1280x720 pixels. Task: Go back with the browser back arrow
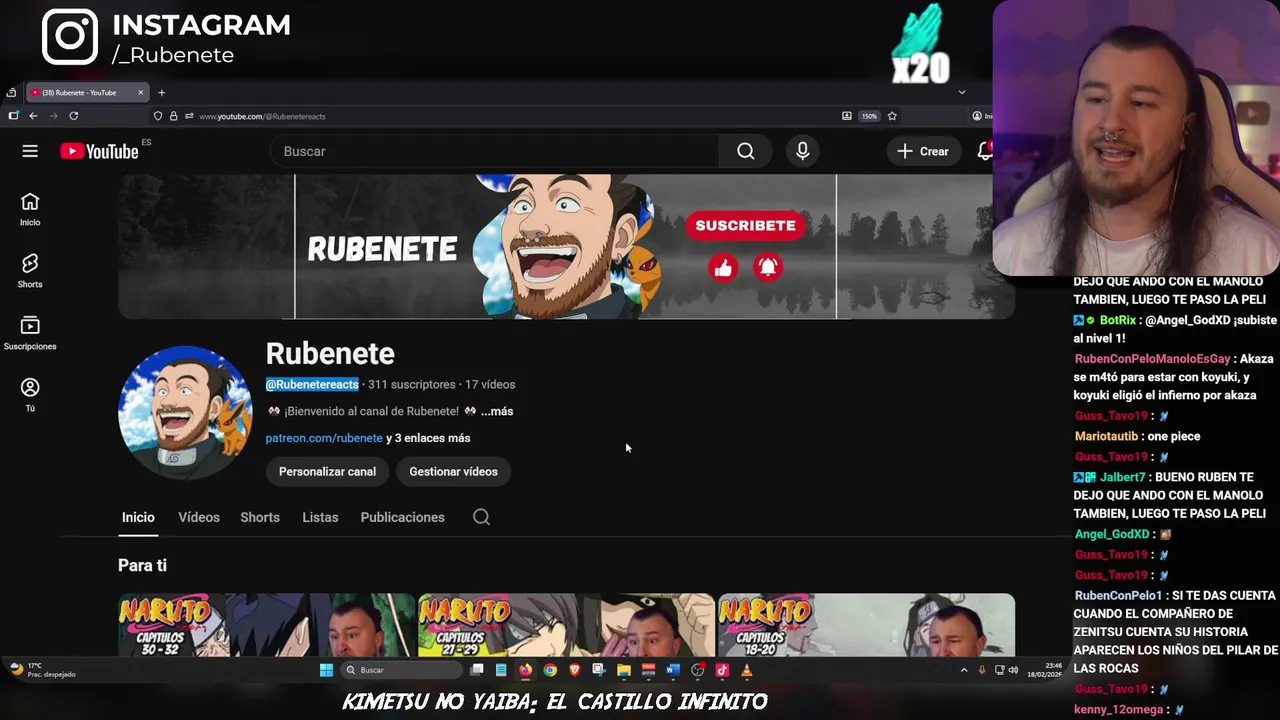click(x=33, y=116)
